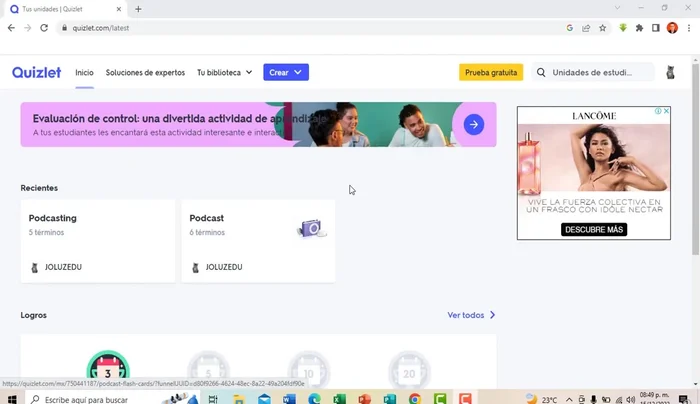
Task: Click the page vertical scrollbar
Action: click(x=695, y=159)
